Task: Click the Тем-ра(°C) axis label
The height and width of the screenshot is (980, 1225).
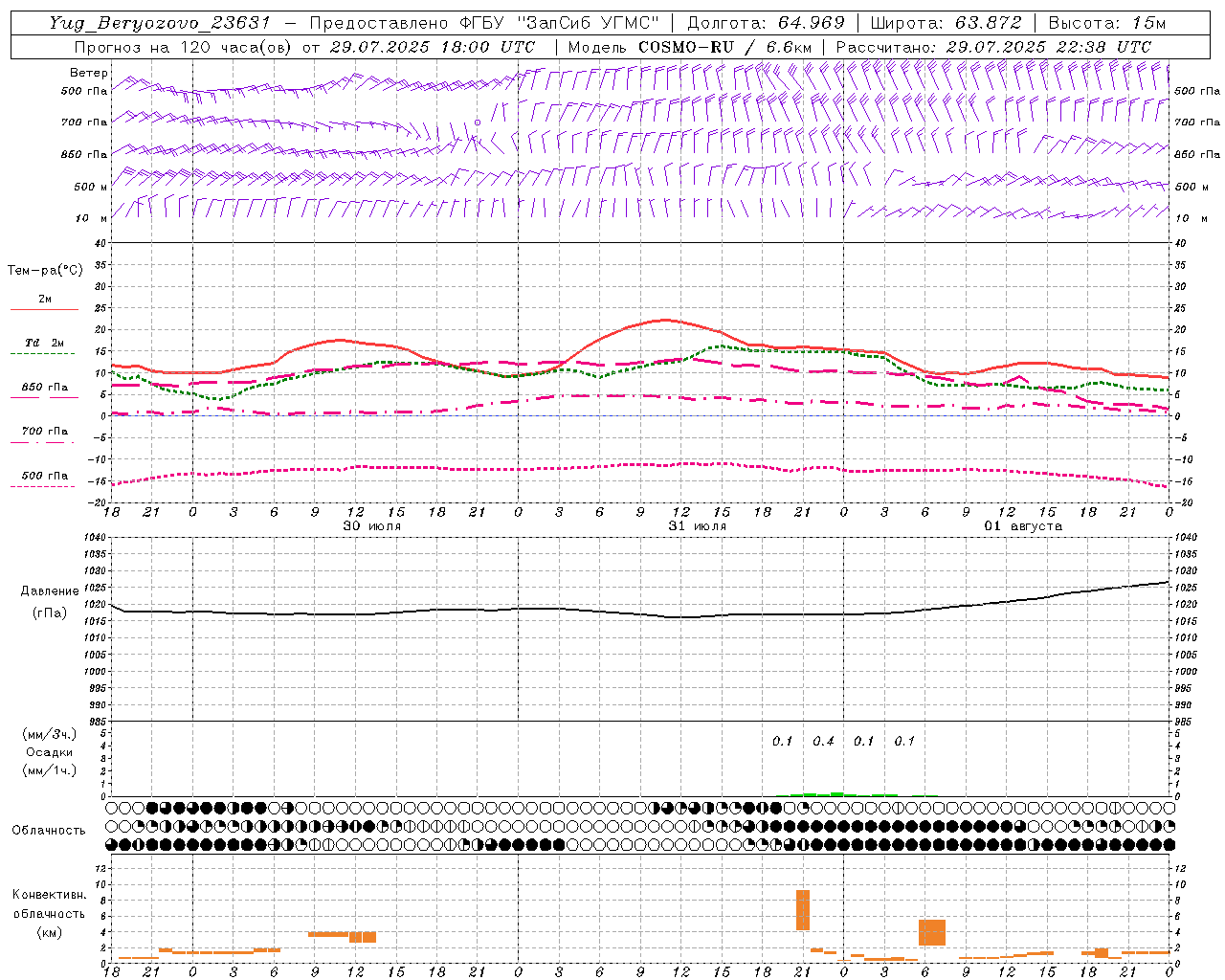Action: coord(45,271)
